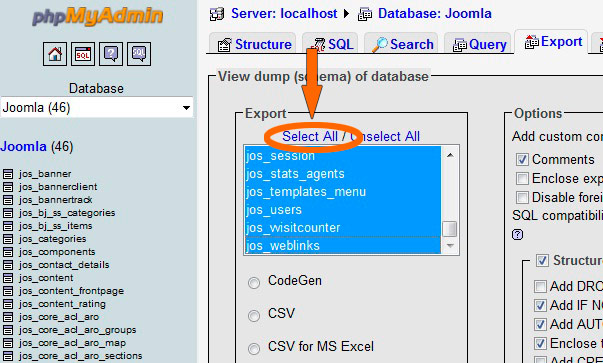
Task: Click table icon beside jos_bj_ss_categories
Action: pyautogui.click(x=8, y=213)
